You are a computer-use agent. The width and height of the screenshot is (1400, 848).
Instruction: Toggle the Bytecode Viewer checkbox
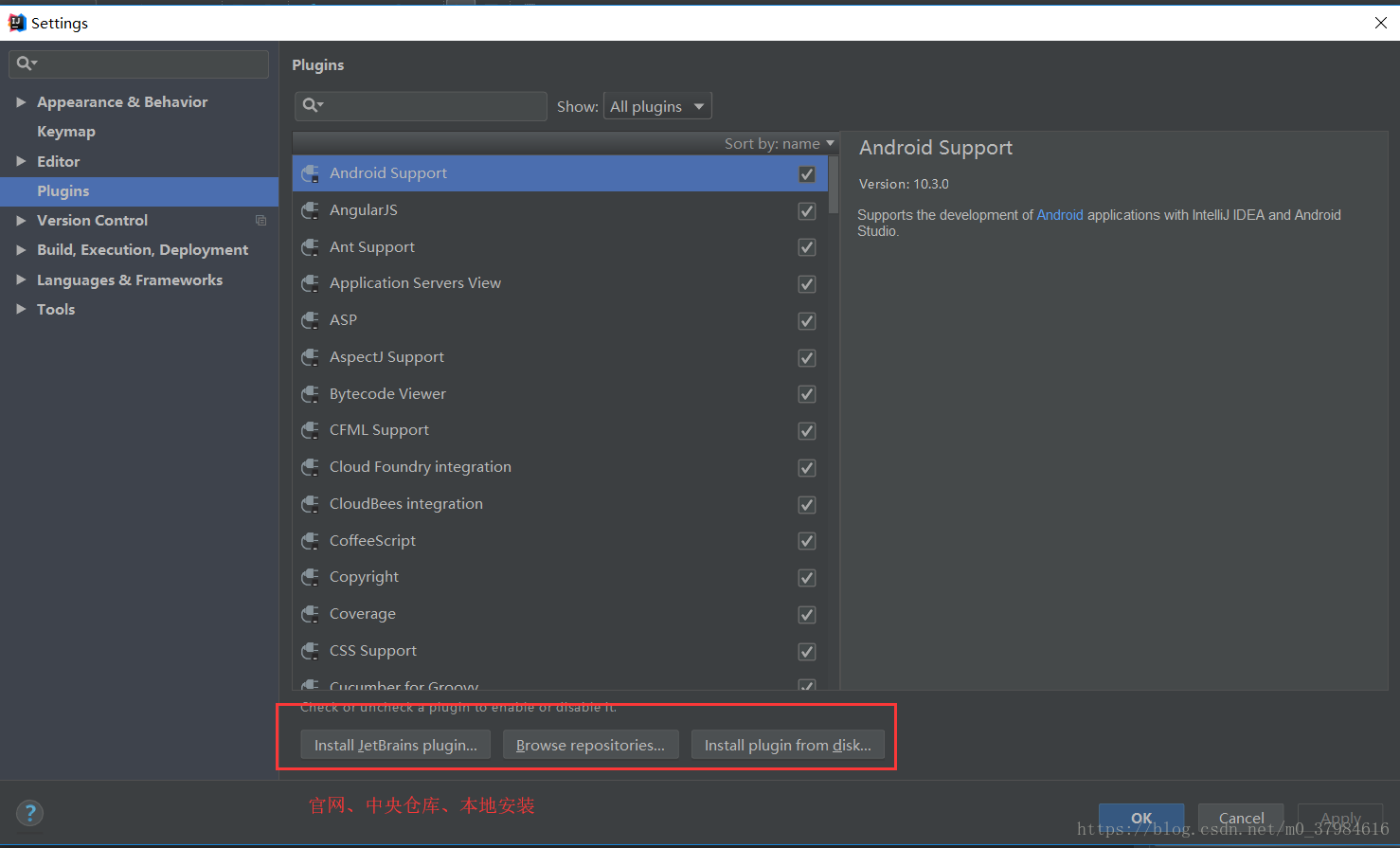point(807,394)
